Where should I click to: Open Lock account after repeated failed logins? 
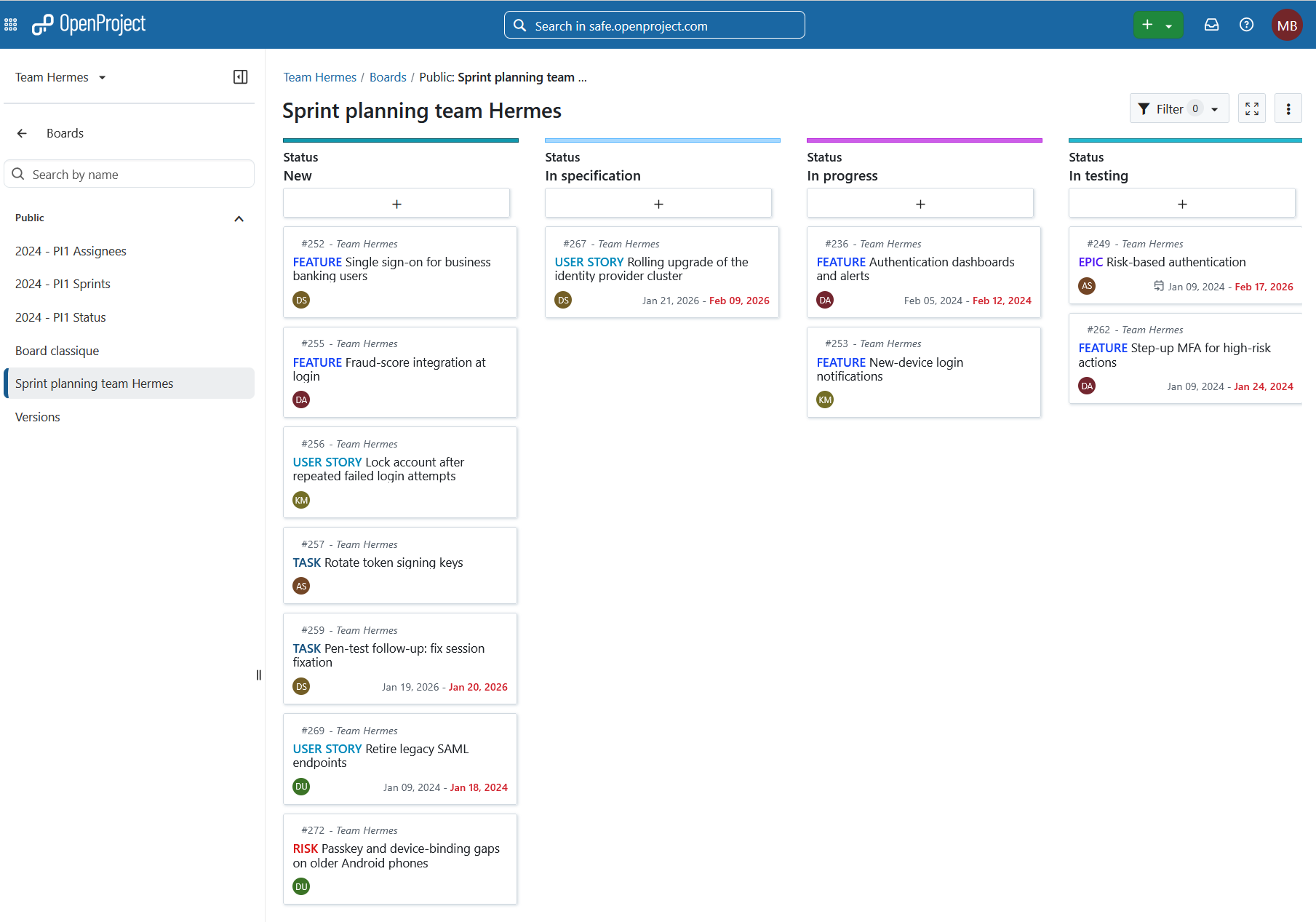point(400,472)
